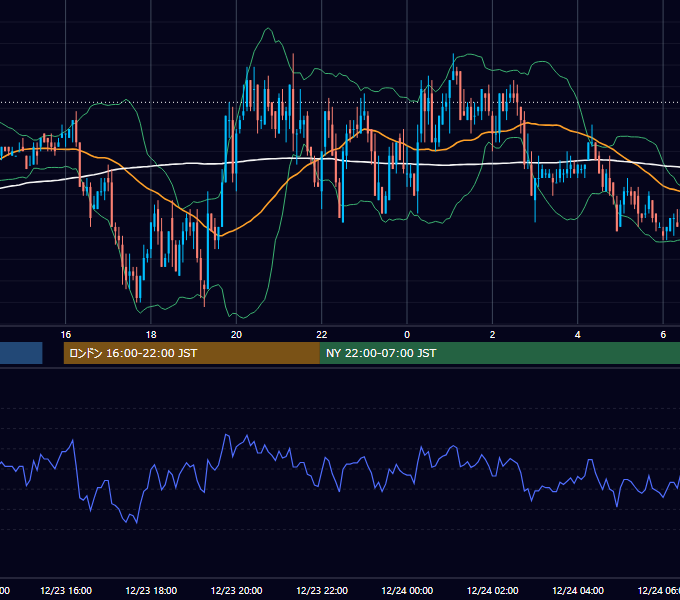Click the 12/24 04:00 date label
Viewport: 680px width, 600px height.
(578, 591)
